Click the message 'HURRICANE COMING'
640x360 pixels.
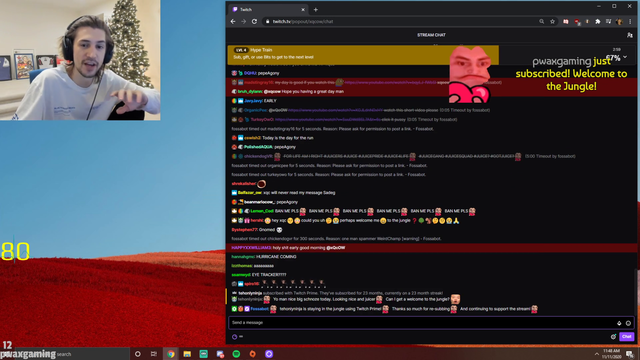point(276,257)
